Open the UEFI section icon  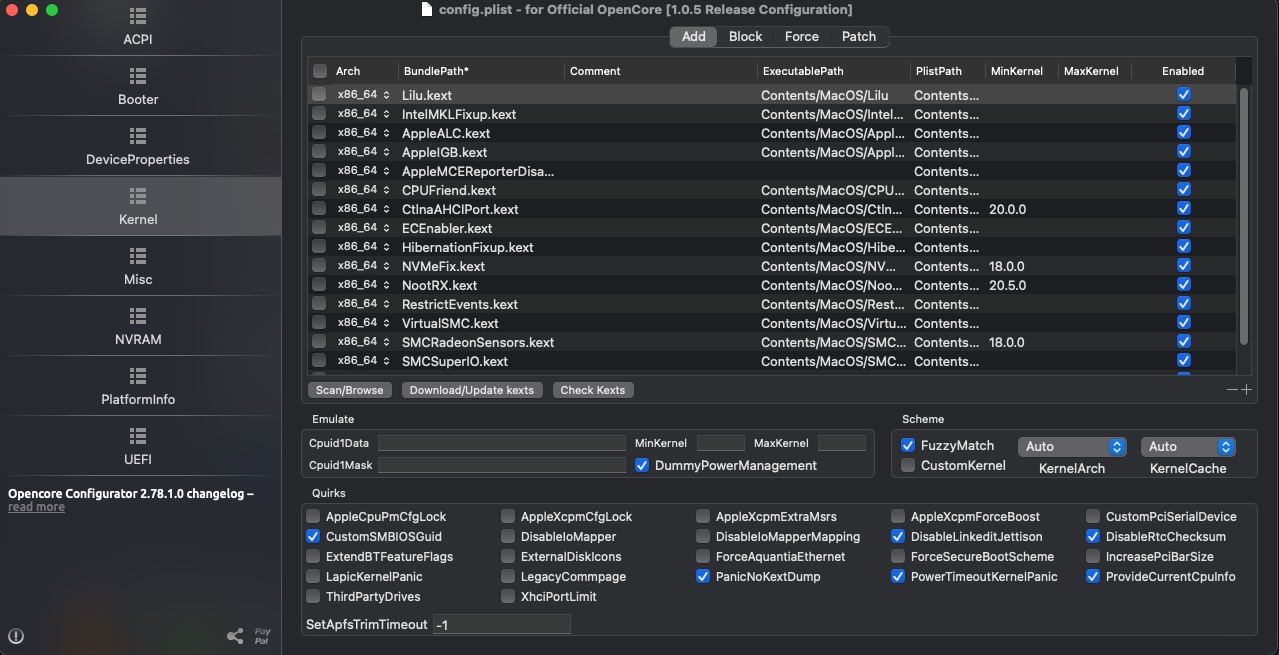tap(138, 436)
